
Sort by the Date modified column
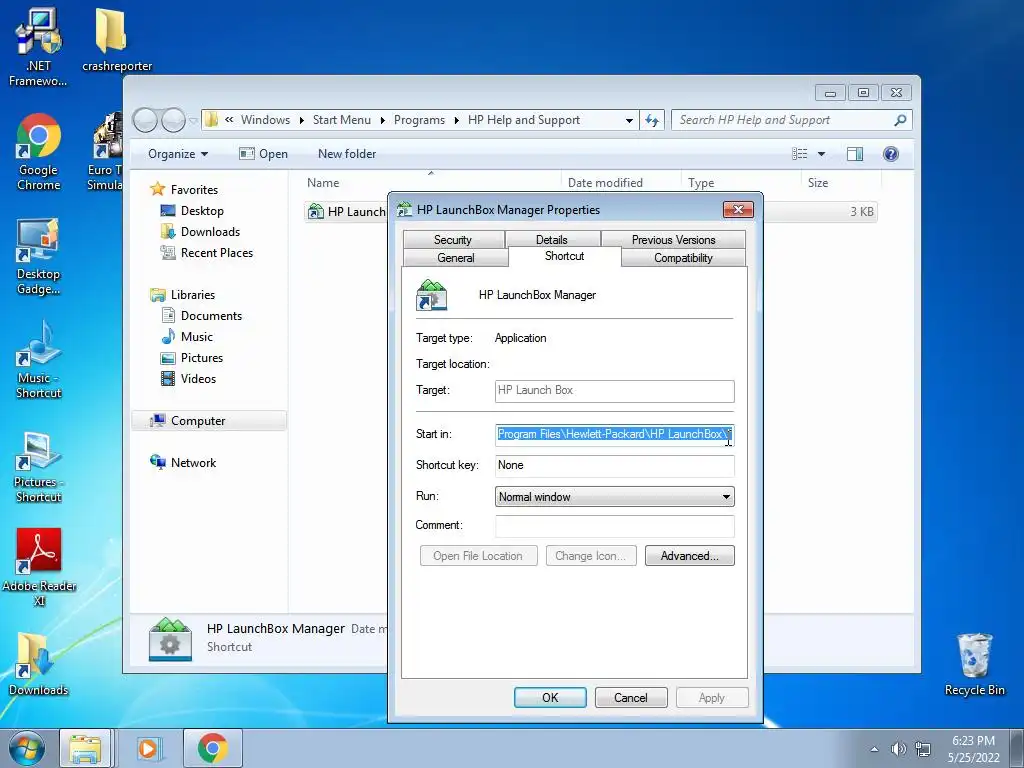point(605,183)
